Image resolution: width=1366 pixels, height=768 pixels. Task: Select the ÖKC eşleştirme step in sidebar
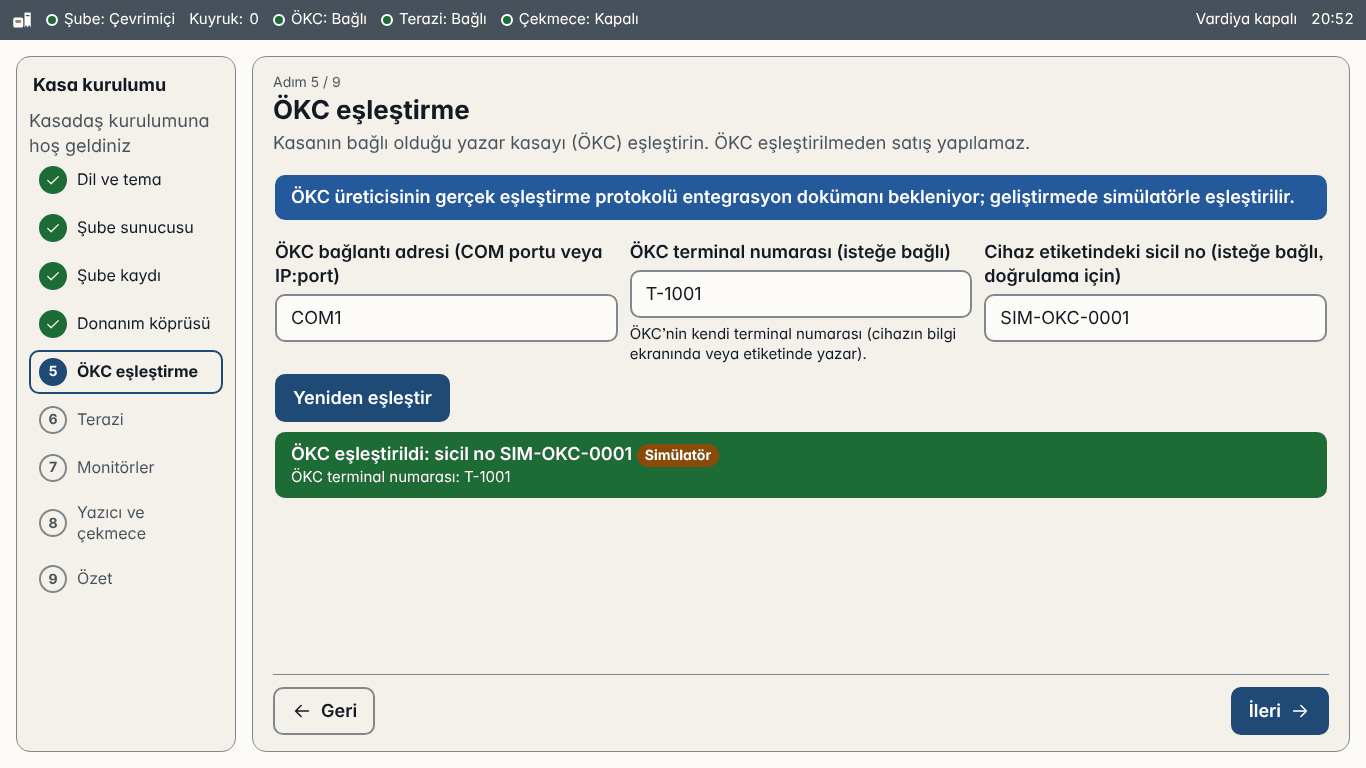(126, 372)
